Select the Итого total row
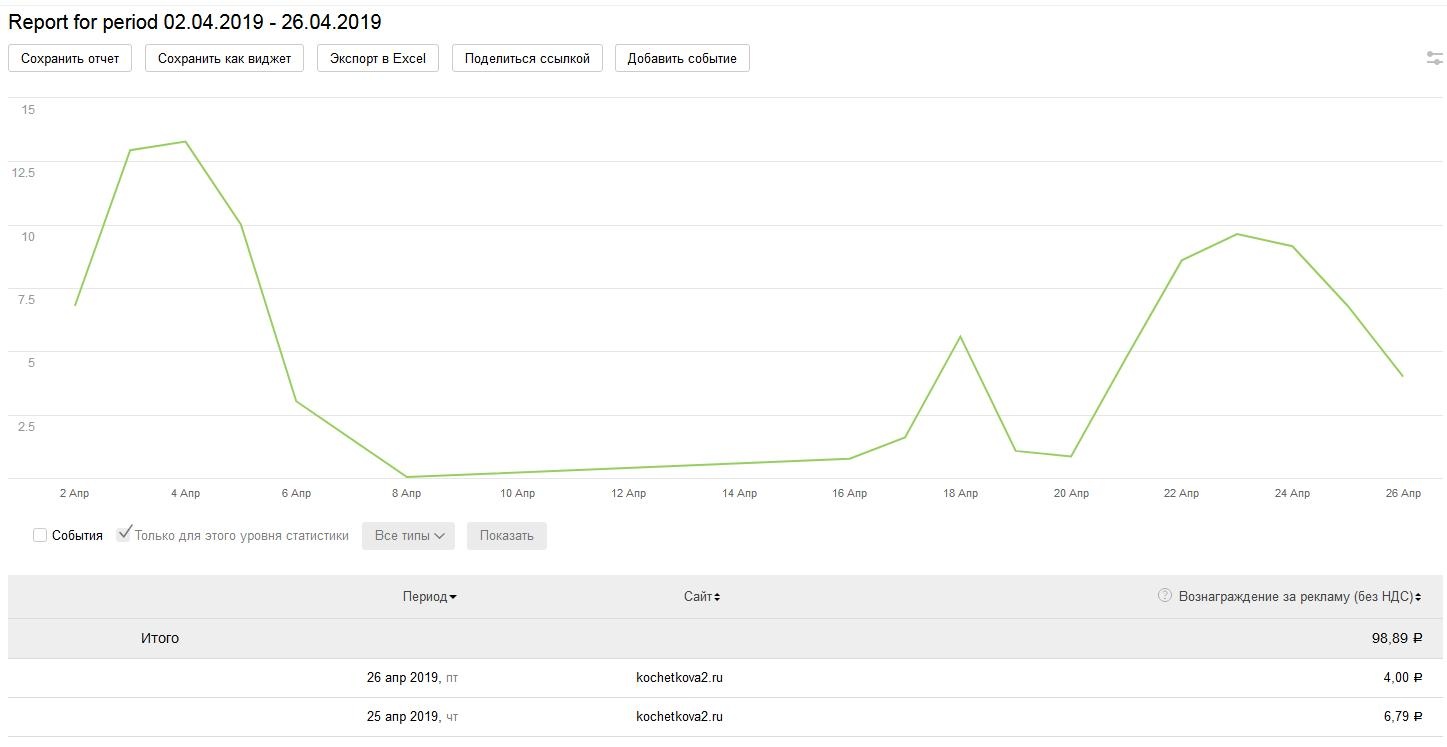 pos(160,638)
